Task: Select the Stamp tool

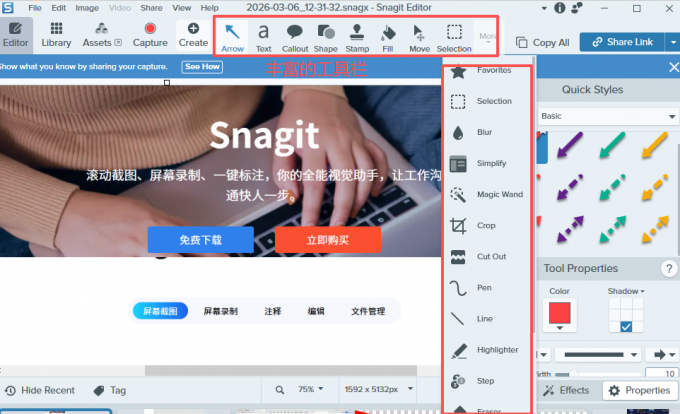Action: 357,37
